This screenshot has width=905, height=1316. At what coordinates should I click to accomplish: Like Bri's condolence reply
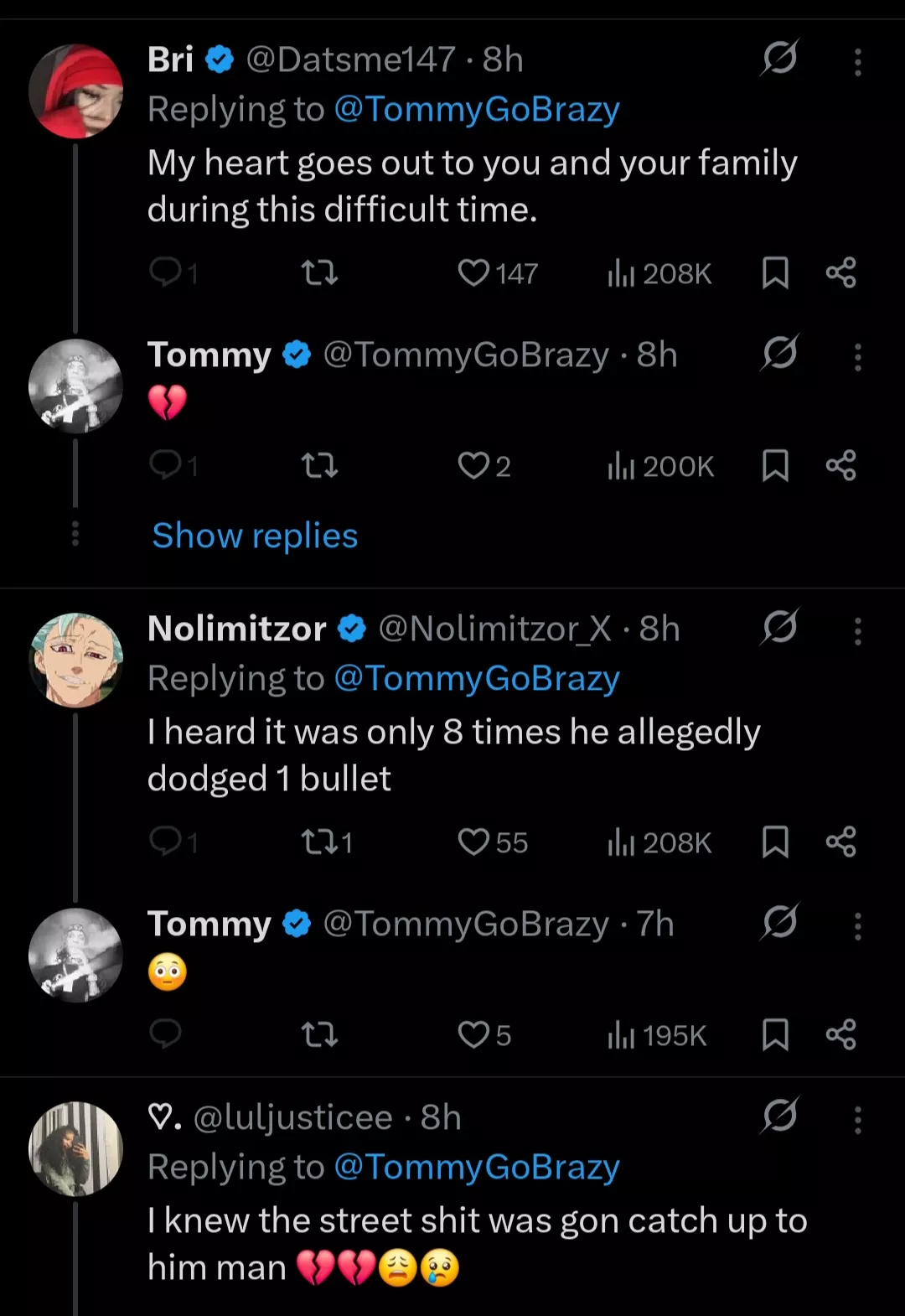click(473, 273)
